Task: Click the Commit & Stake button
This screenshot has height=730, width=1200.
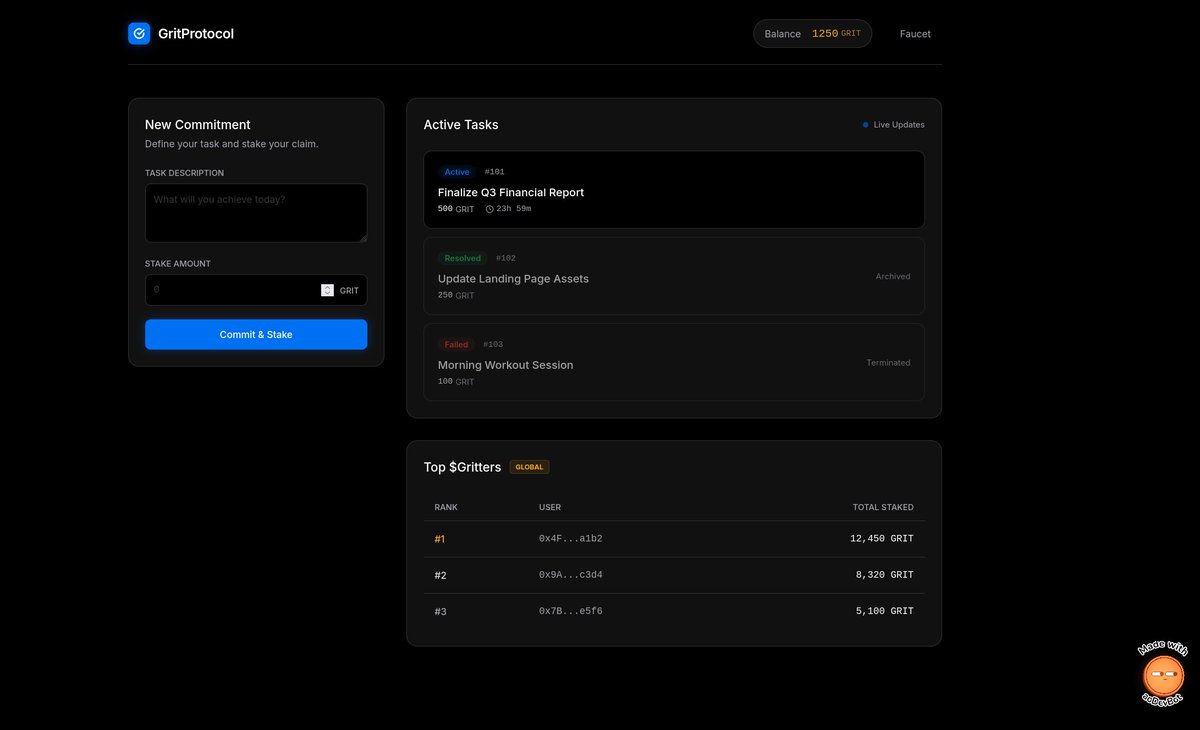Action: [x=256, y=335]
